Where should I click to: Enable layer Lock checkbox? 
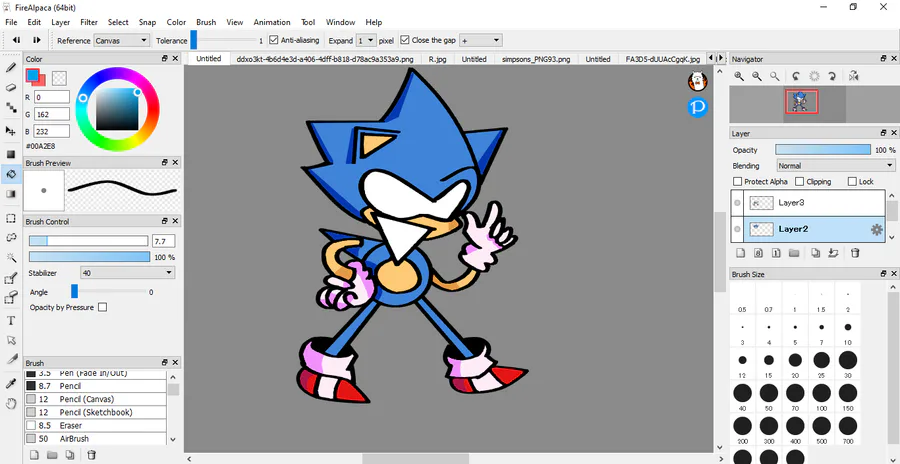point(852,181)
